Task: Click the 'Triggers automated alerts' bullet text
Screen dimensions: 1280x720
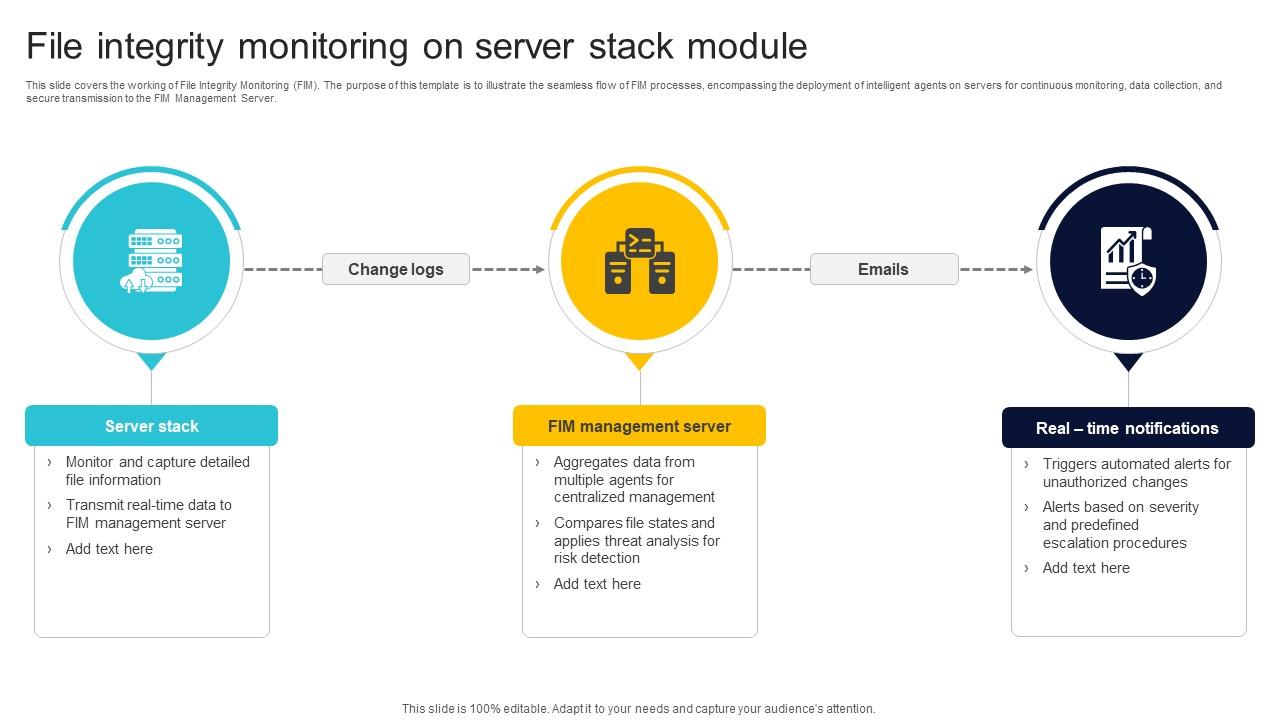Action: (x=1136, y=472)
